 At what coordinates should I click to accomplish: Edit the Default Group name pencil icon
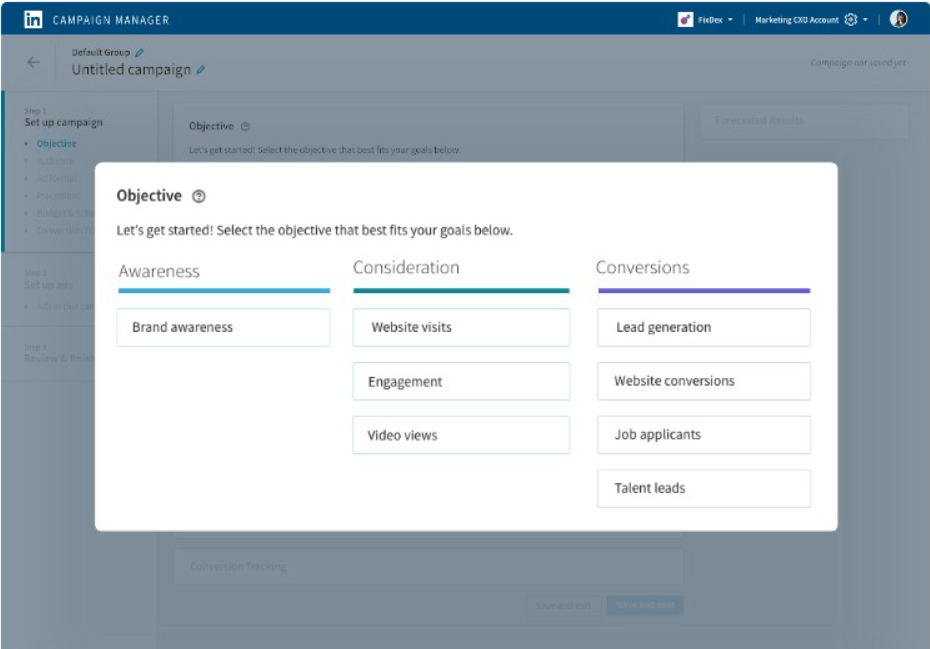pyautogui.click(x=139, y=52)
